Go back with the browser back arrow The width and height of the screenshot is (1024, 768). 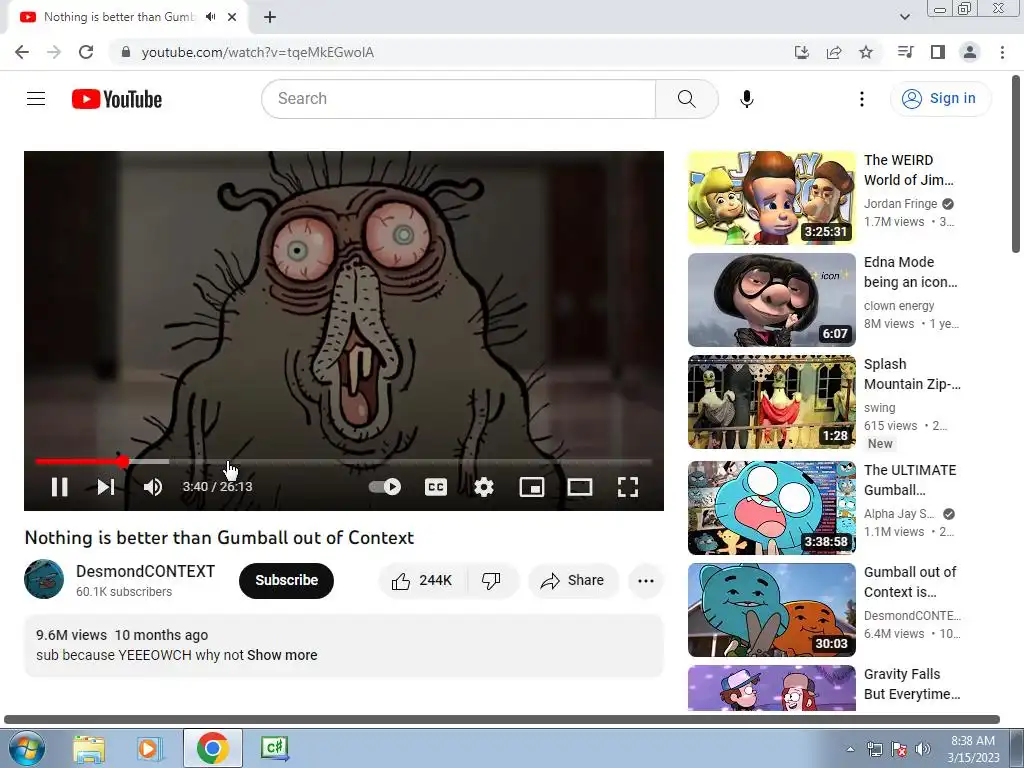tap(22, 52)
